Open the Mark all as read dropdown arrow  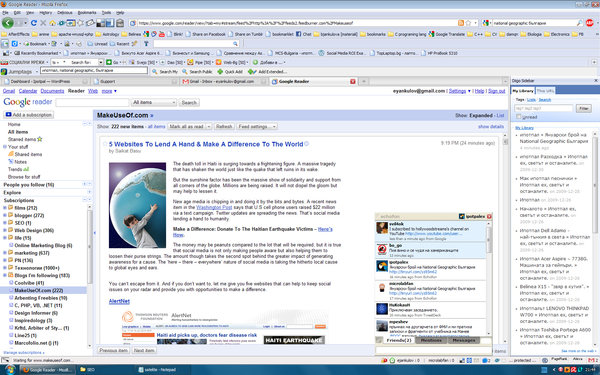(x=209, y=126)
